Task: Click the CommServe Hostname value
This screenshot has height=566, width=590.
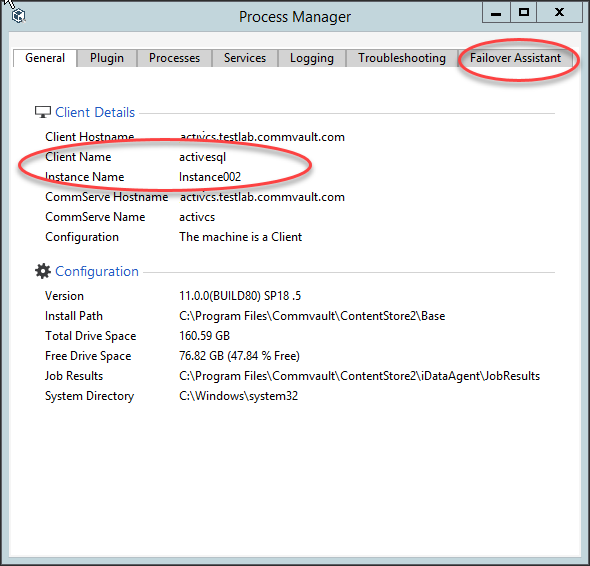Action: 262,197
